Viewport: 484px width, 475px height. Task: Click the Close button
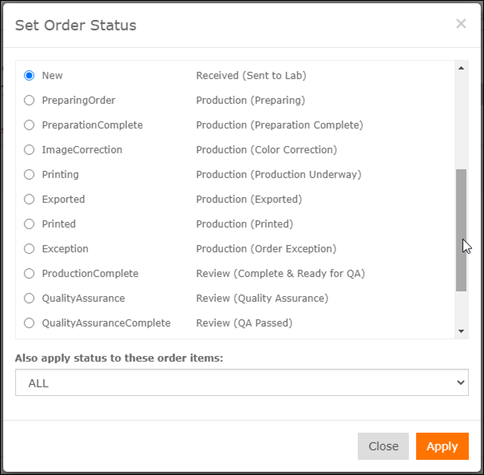pos(383,446)
